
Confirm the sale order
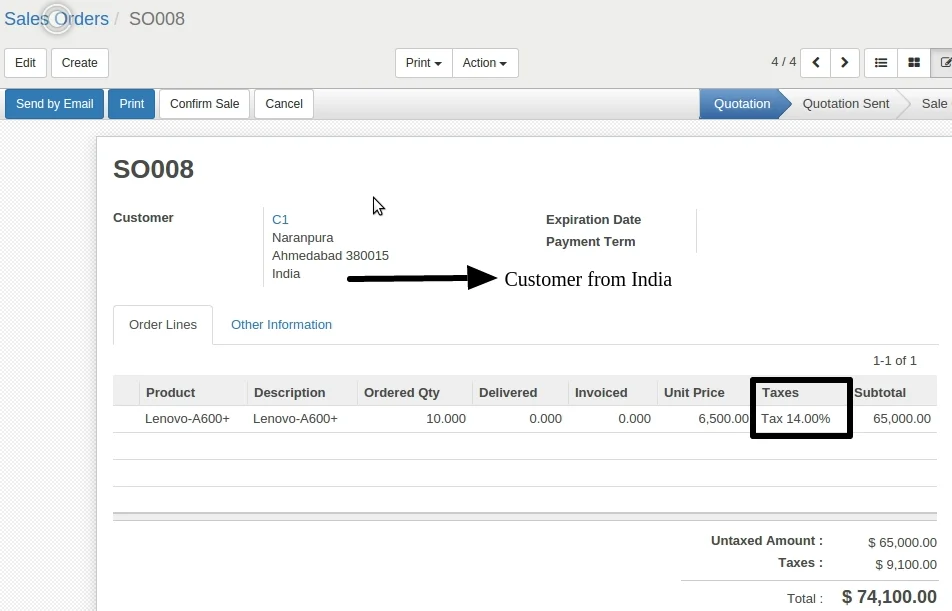[x=204, y=103]
